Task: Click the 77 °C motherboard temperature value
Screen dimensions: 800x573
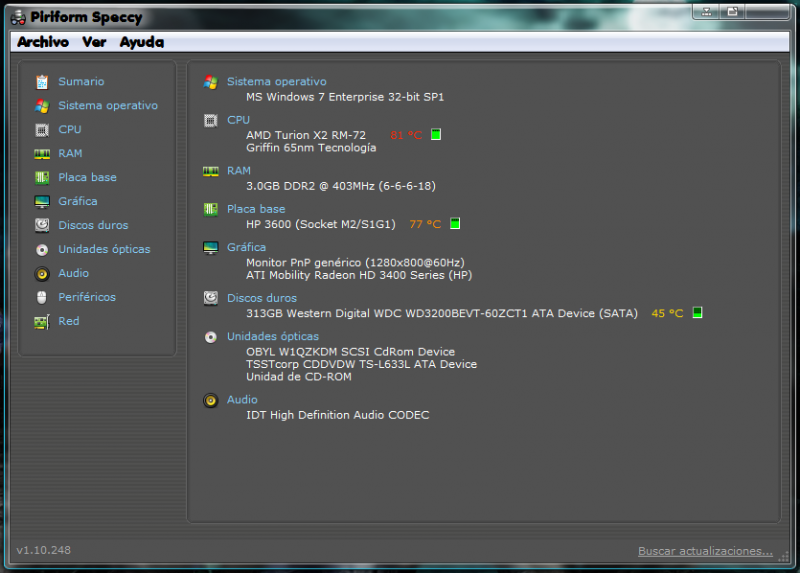Action: click(425, 225)
